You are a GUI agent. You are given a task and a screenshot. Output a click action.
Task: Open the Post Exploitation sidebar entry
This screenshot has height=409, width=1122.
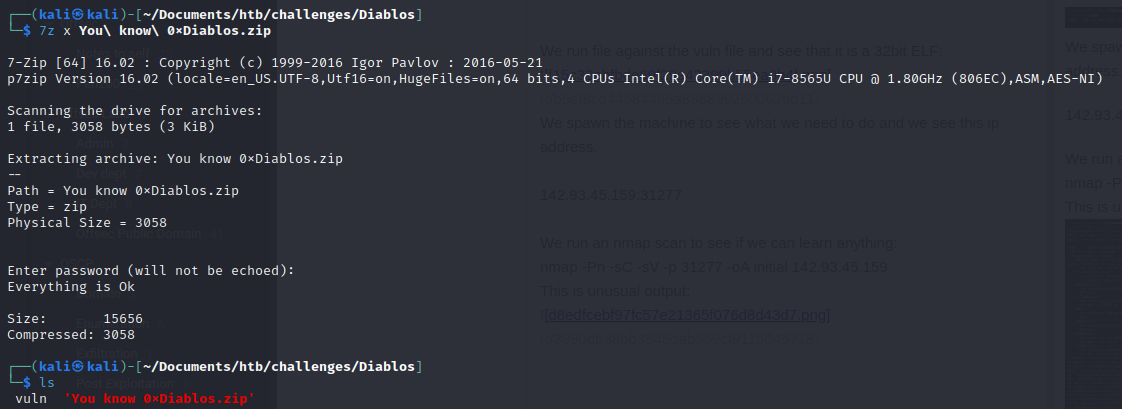click(114, 383)
